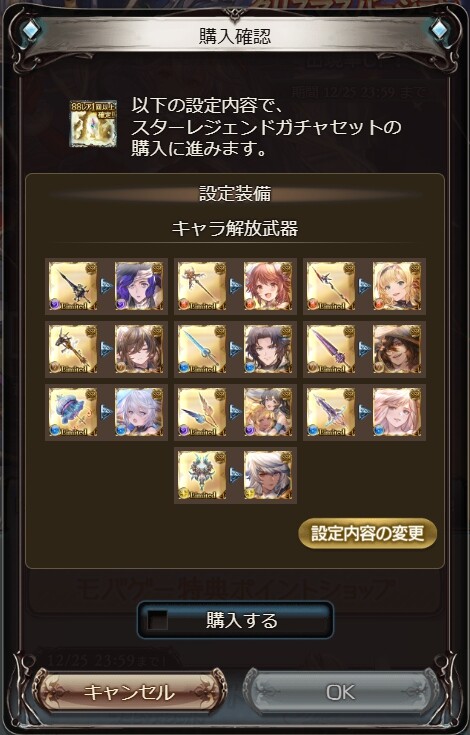Screen dimensions: 470x735
Task: Open the Star Legend gacha set thumbnail
Action: [x=93, y=124]
